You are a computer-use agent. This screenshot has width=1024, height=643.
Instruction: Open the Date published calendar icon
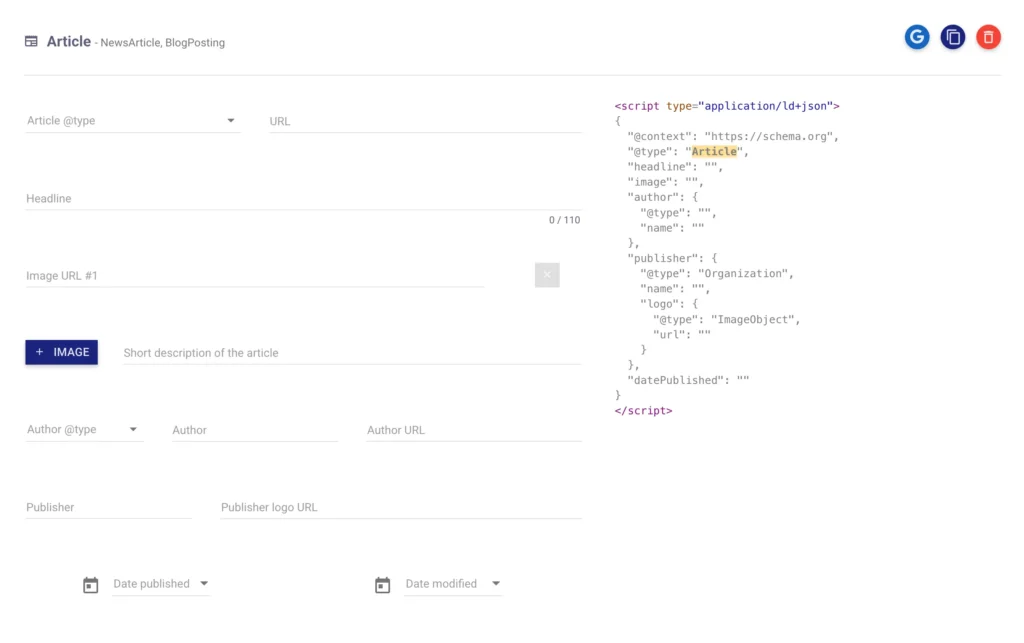coord(91,585)
